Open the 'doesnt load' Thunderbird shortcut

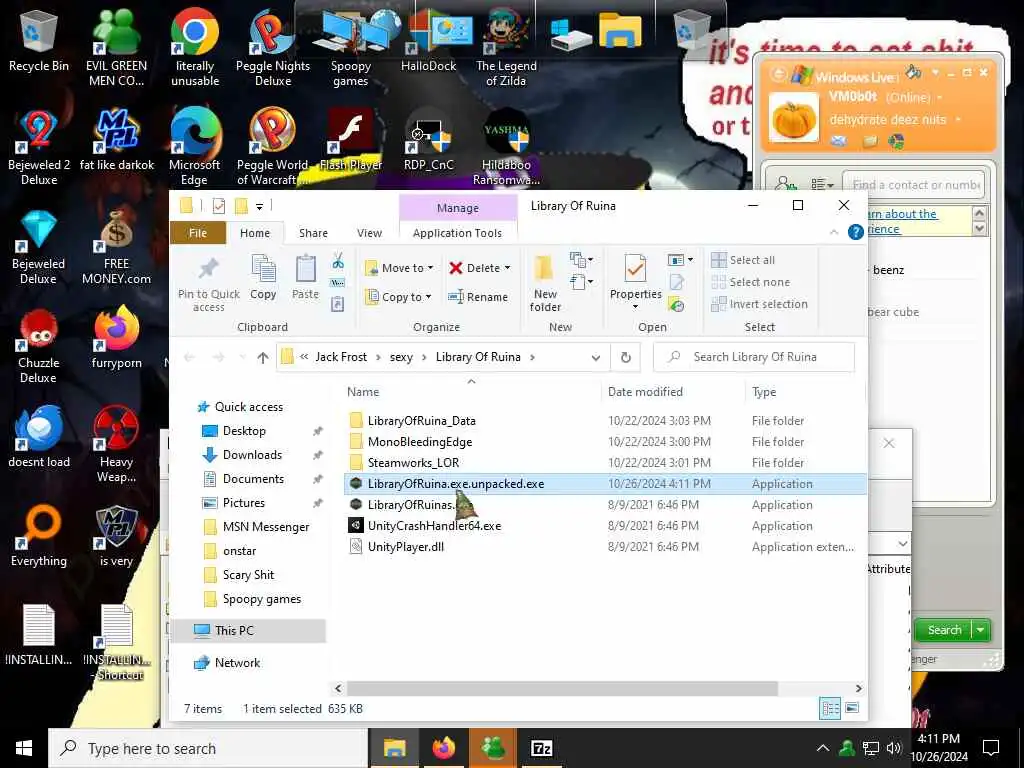39,436
